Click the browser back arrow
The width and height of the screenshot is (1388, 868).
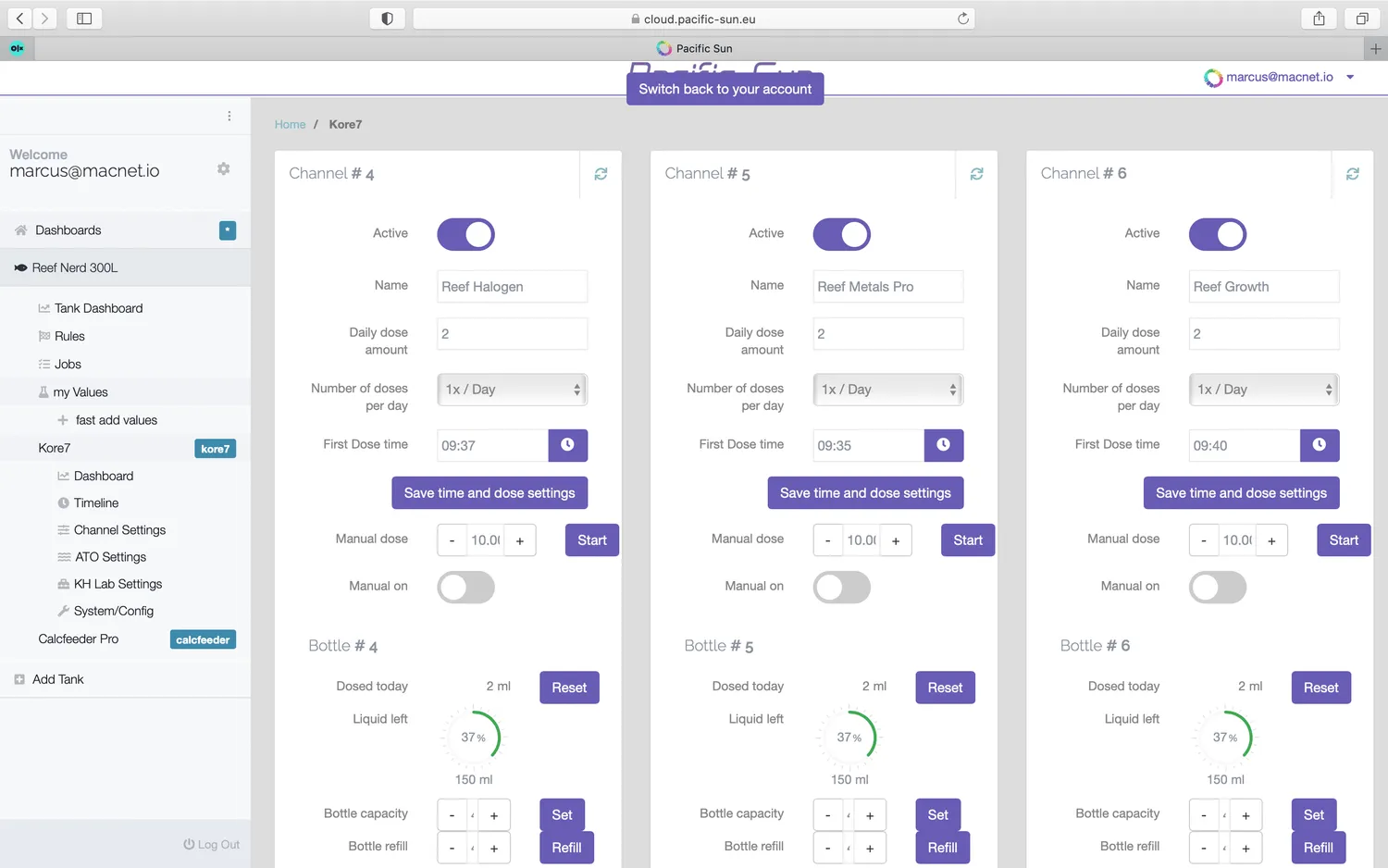[19, 19]
